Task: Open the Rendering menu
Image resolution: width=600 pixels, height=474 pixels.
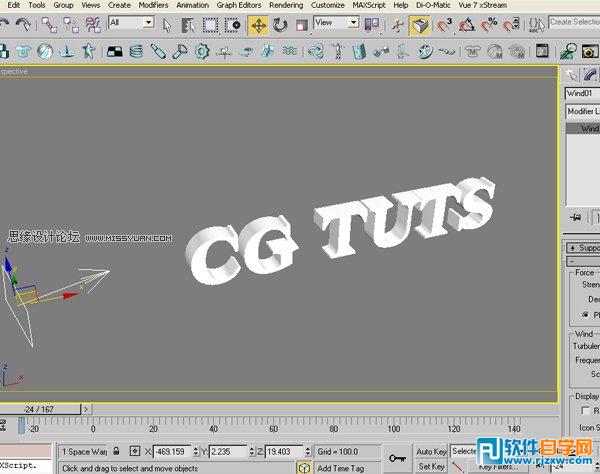Action: point(286,5)
